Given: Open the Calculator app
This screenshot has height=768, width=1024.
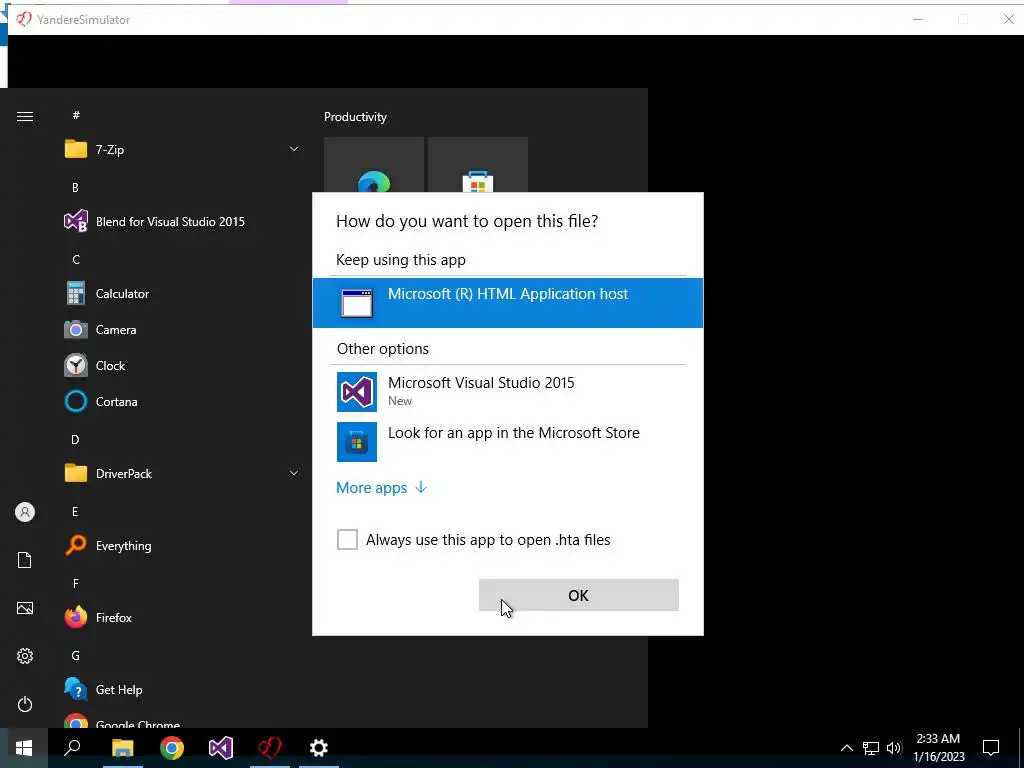Looking at the screenshot, I should [x=182, y=294].
